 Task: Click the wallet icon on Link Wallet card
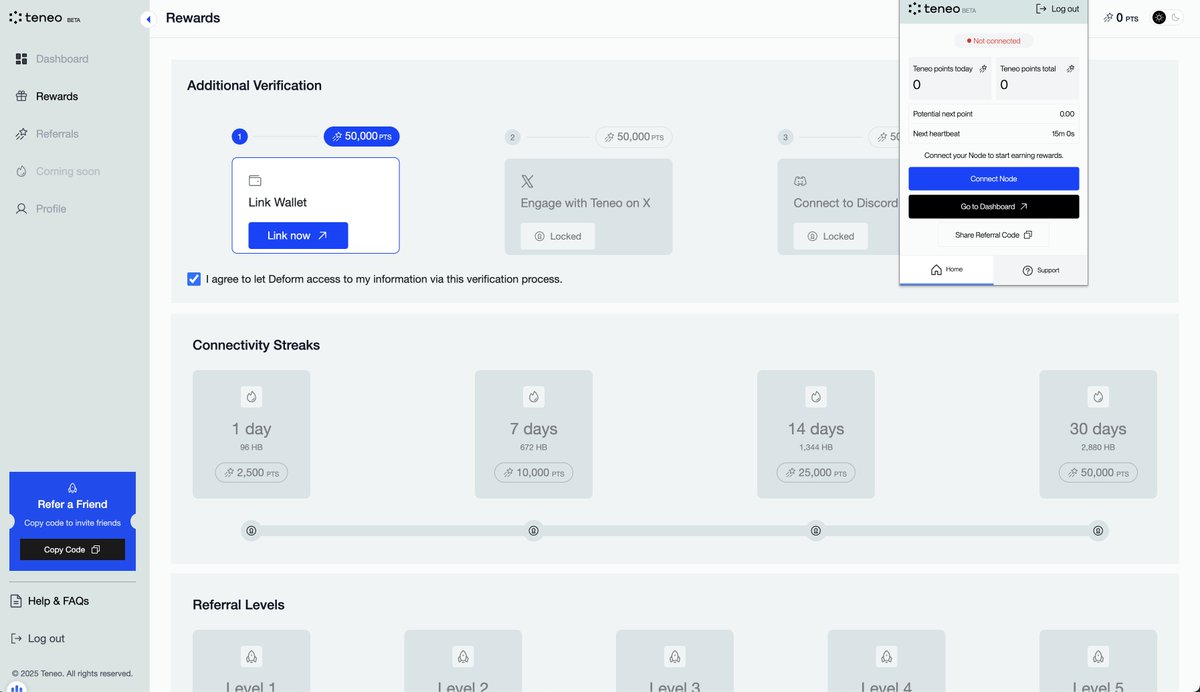(x=255, y=181)
